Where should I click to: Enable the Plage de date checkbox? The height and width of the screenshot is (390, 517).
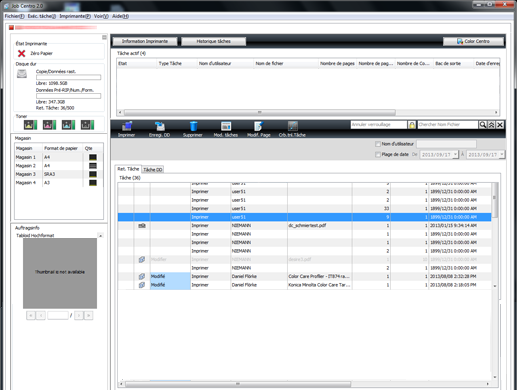[x=378, y=155]
